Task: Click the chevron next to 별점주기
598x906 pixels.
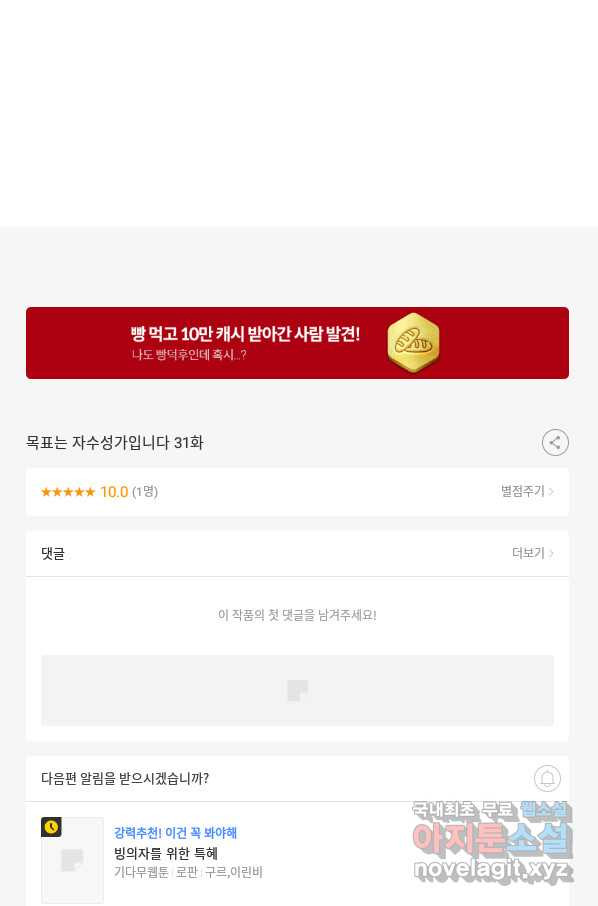Action: (551, 491)
